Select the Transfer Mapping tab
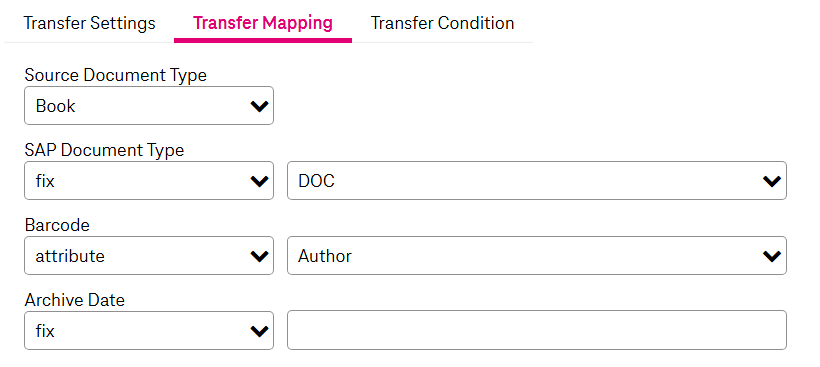Image resolution: width=820 pixels, height=367 pixels. [x=263, y=23]
